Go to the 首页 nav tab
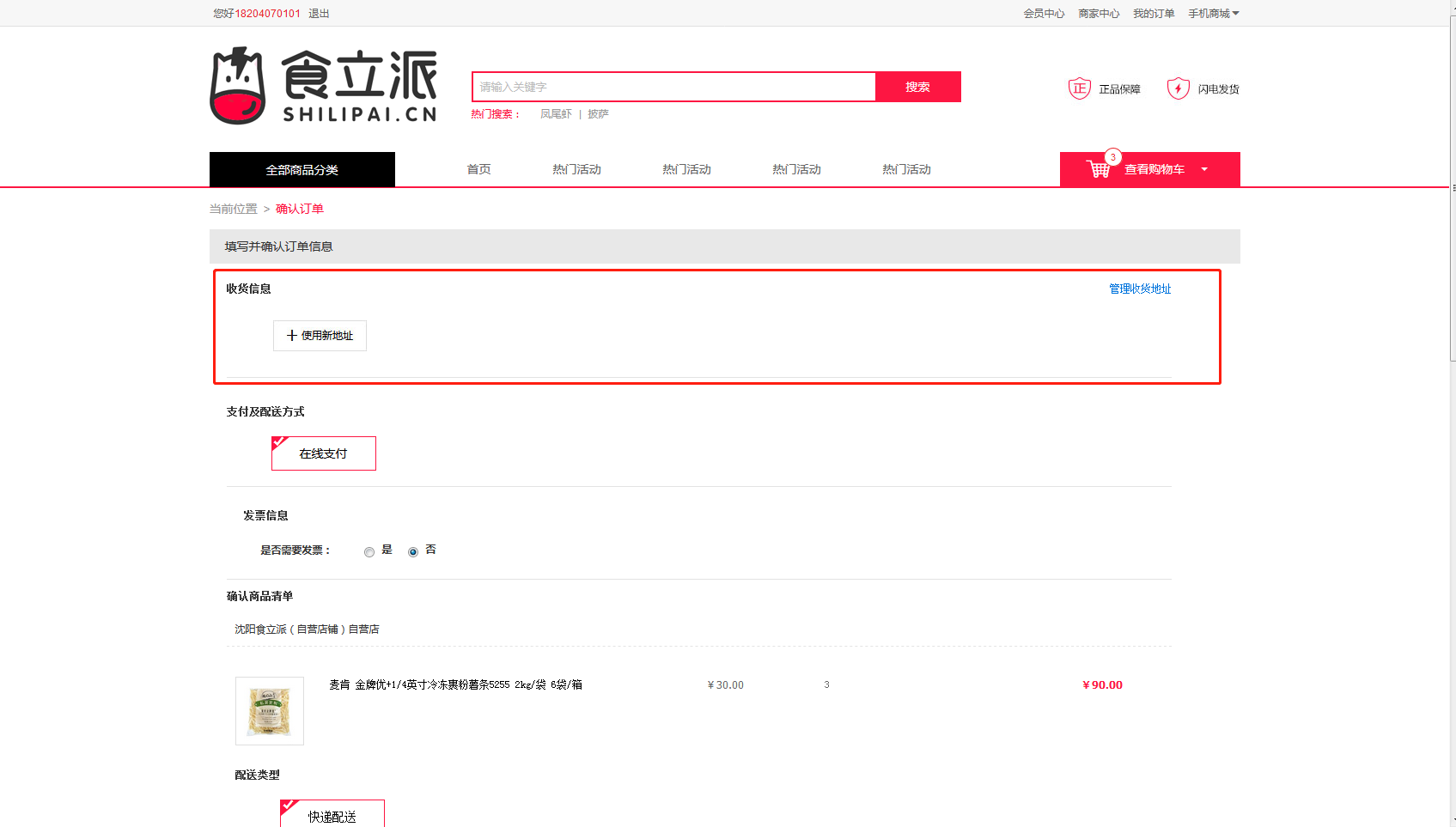Image resolution: width=1456 pixels, height=827 pixels. click(478, 169)
